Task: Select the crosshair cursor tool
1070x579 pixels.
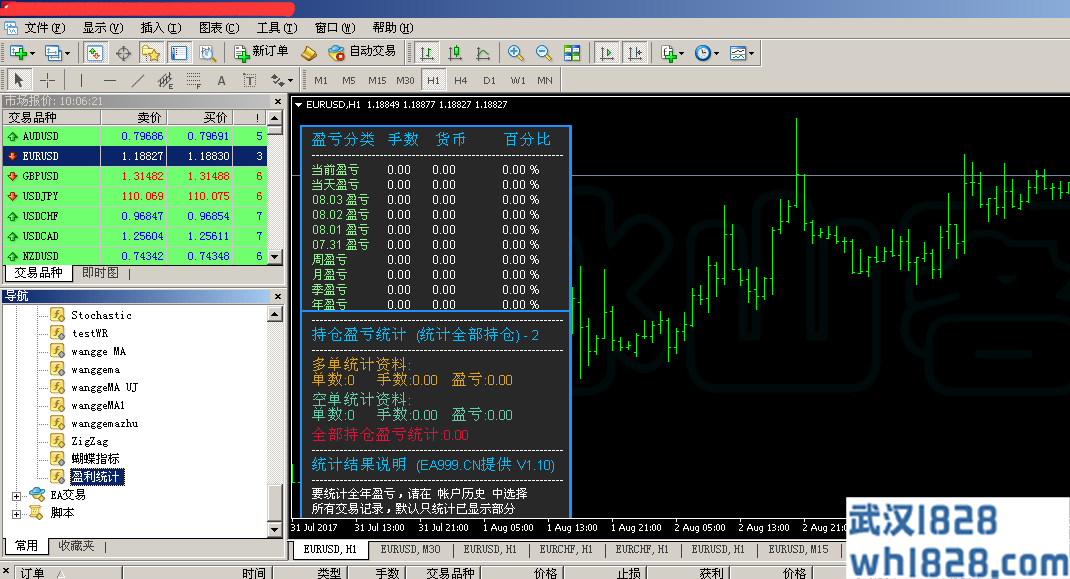Action: (47, 80)
